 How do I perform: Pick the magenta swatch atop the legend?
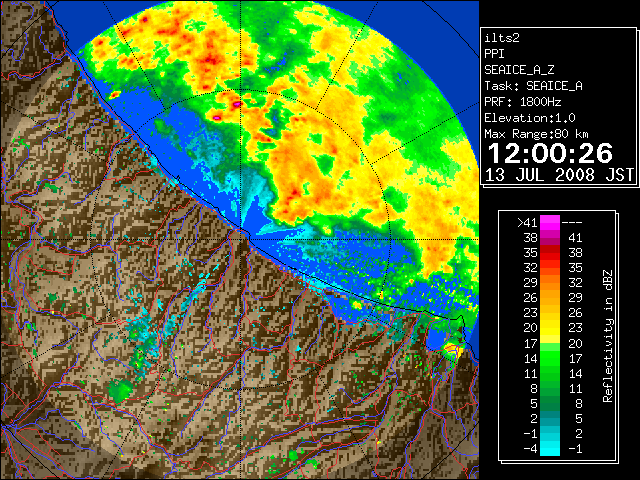point(550,222)
